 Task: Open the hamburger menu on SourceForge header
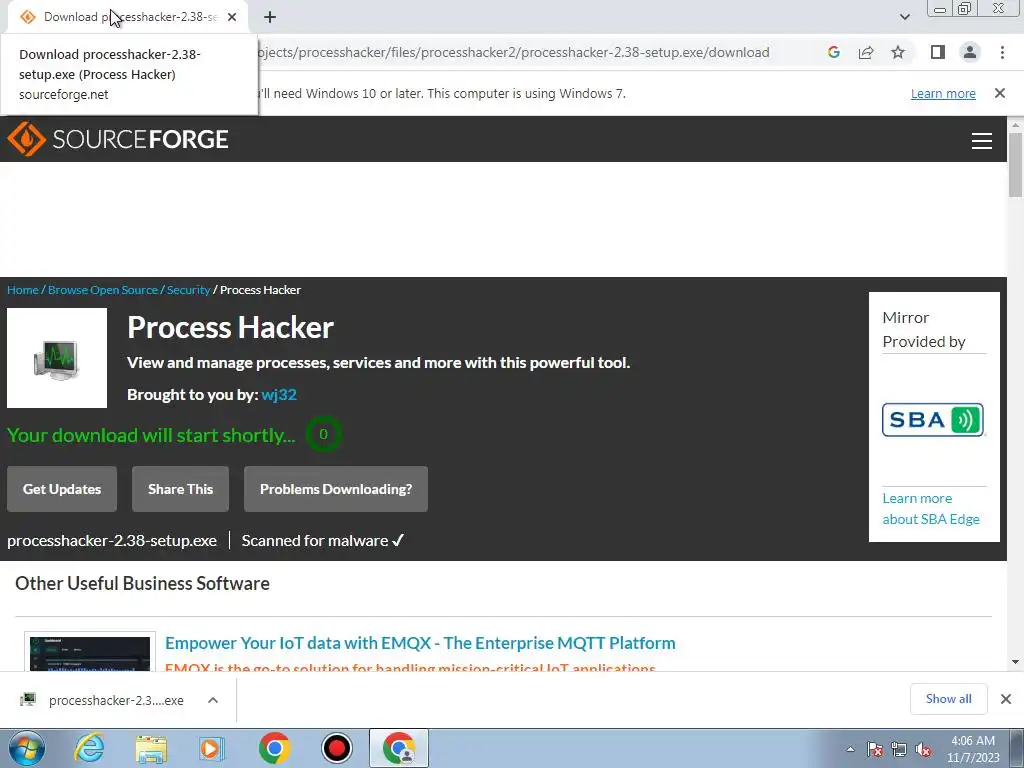tap(982, 140)
